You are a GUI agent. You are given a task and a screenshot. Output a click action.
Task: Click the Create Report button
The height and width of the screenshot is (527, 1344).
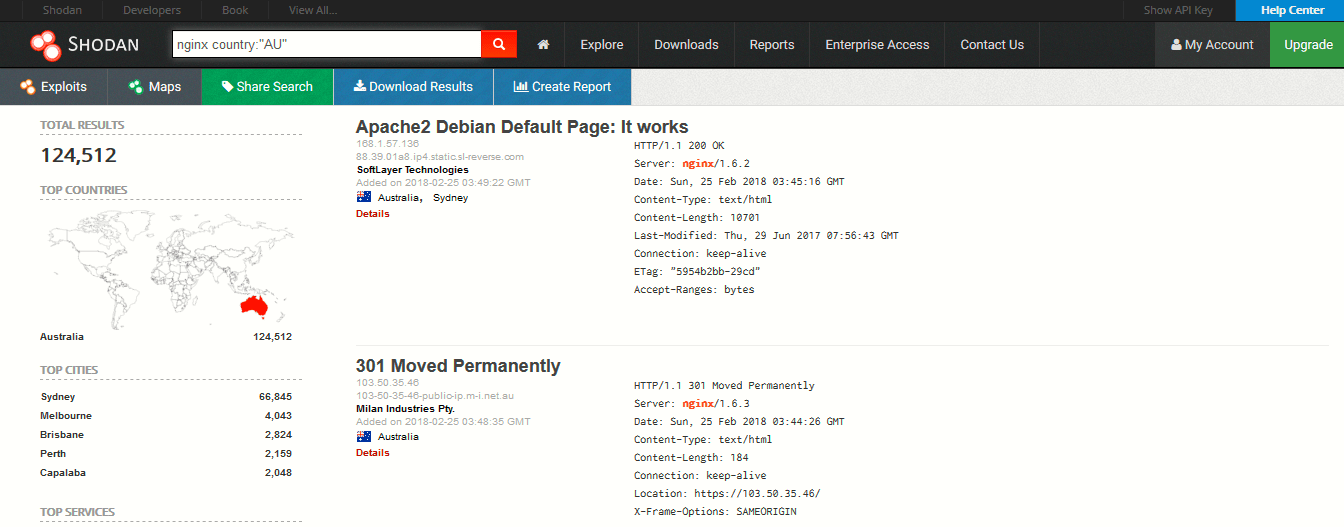tap(562, 87)
